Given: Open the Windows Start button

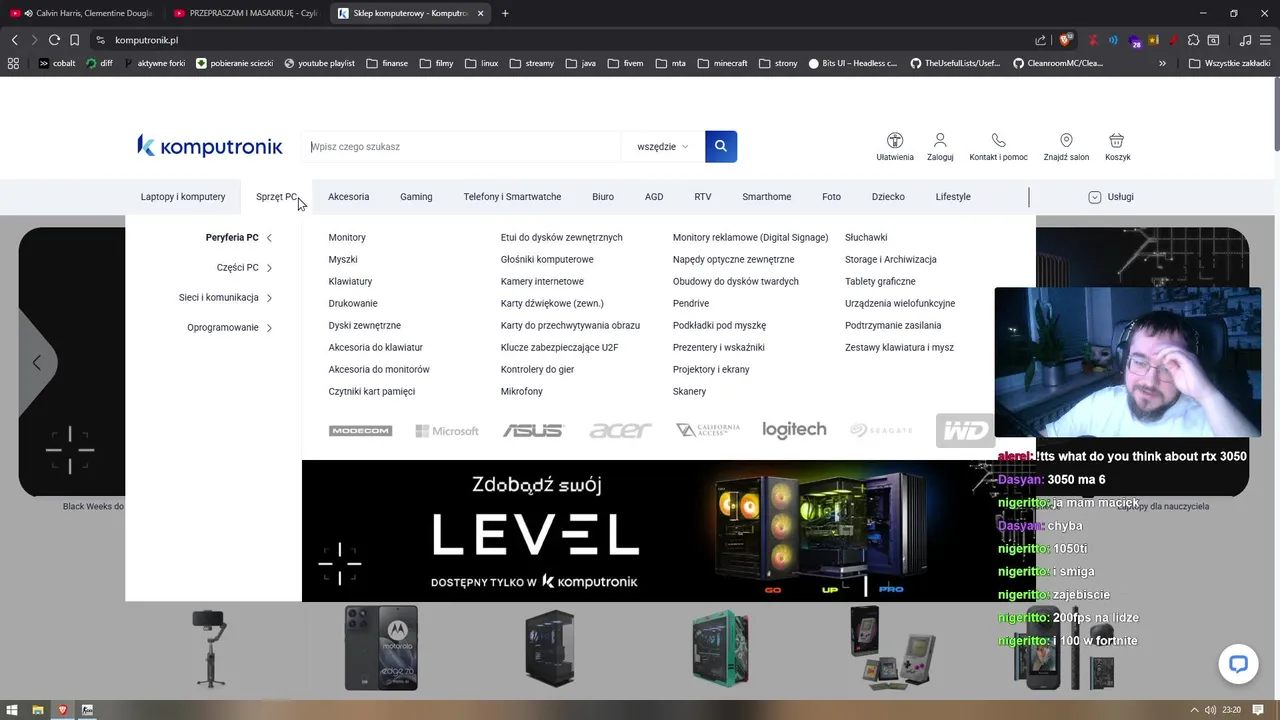Looking at the screenshot, I should (x=12, y=710).
